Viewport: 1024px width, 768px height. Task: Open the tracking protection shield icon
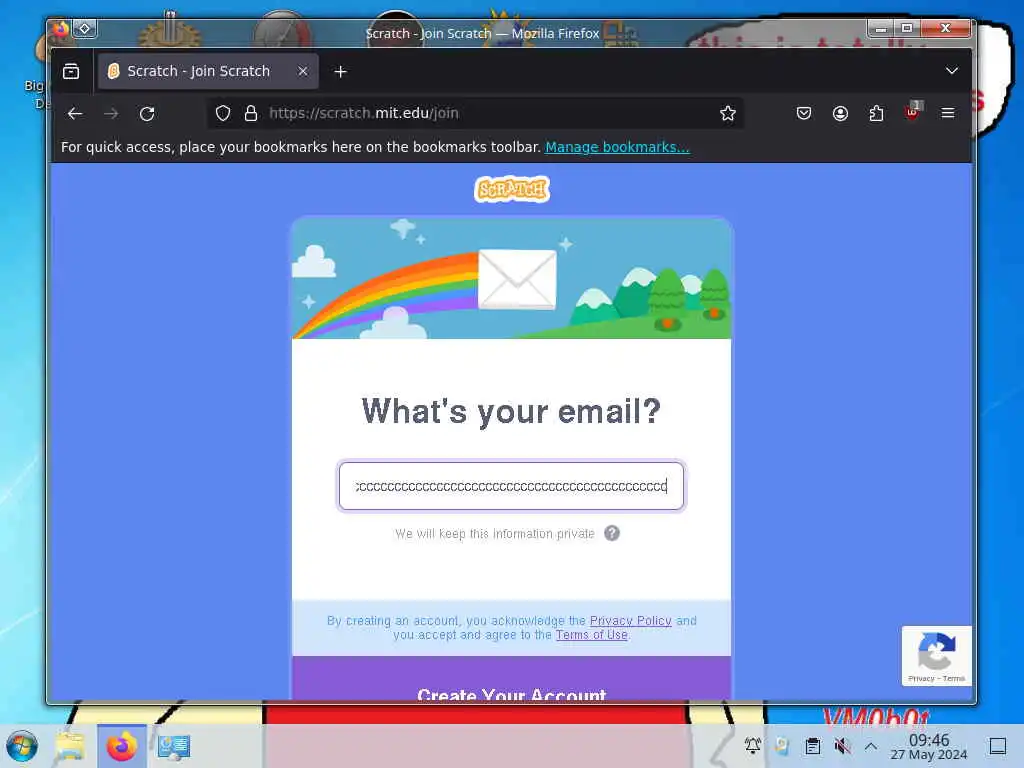click(223, 114)
